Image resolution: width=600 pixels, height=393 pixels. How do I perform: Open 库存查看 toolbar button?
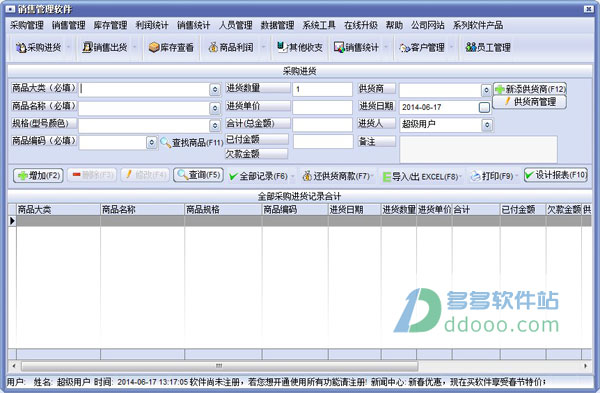click(171, 47)
